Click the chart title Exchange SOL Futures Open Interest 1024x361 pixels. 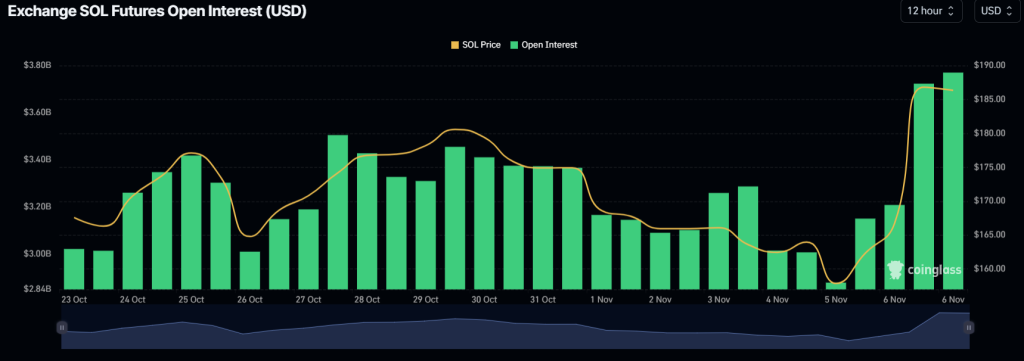157,11
